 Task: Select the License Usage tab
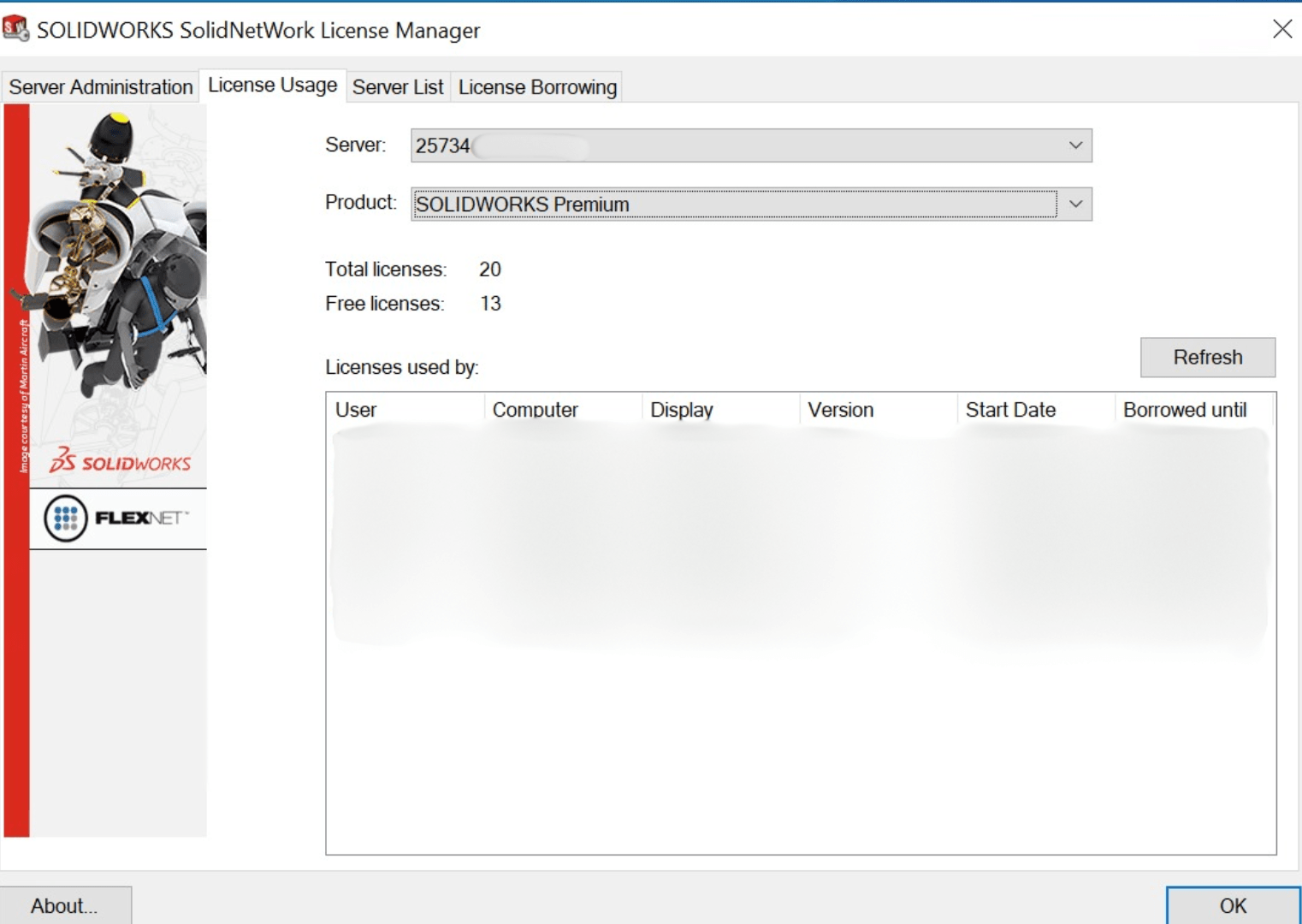[x=272, y=85]
